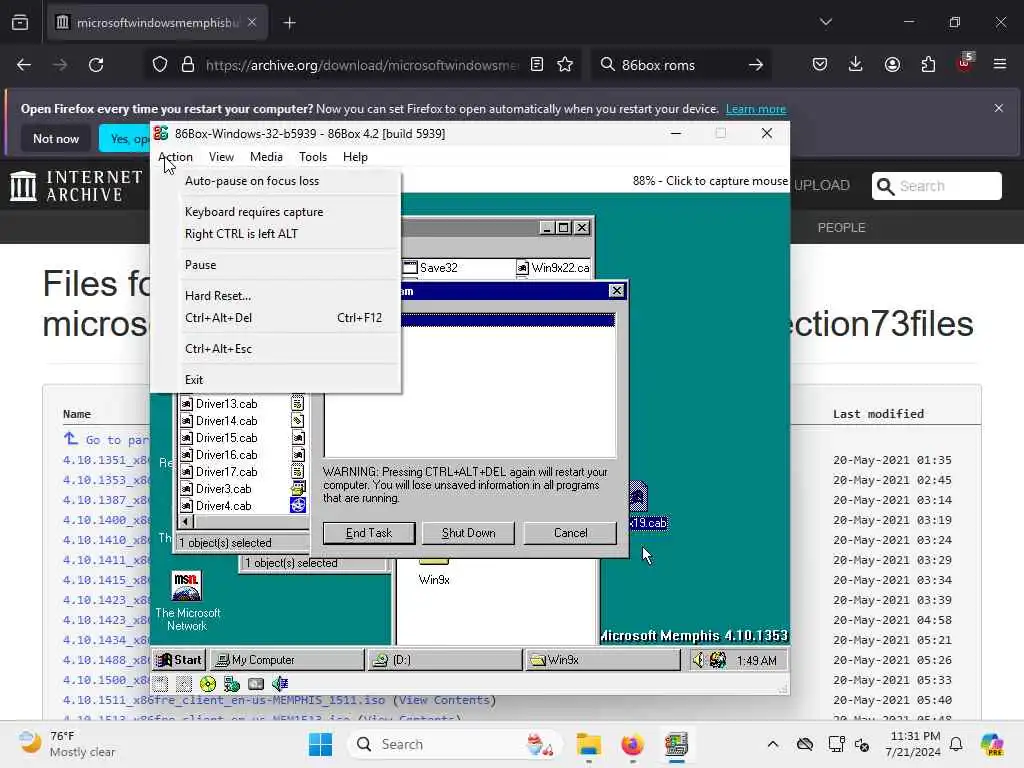The image size is (1024, 768).
Task: Click Cancel in the Close Program dialog
Action: click(x=570, y=533)
